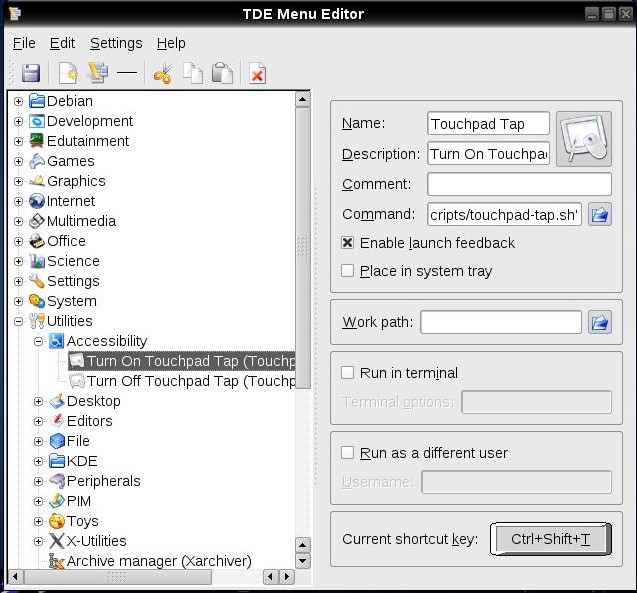
Task: Select the Accessibility wheelchair icon
Action: tap(57, 341)
